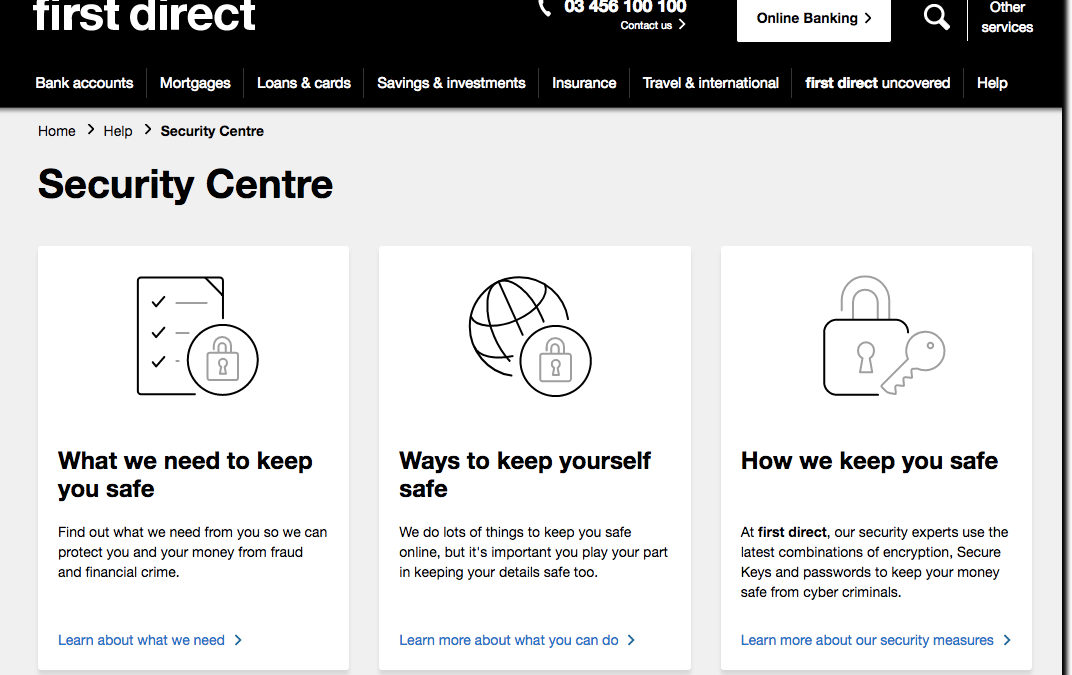Click the checklist with padlock illustration

(x=197, y=336)
